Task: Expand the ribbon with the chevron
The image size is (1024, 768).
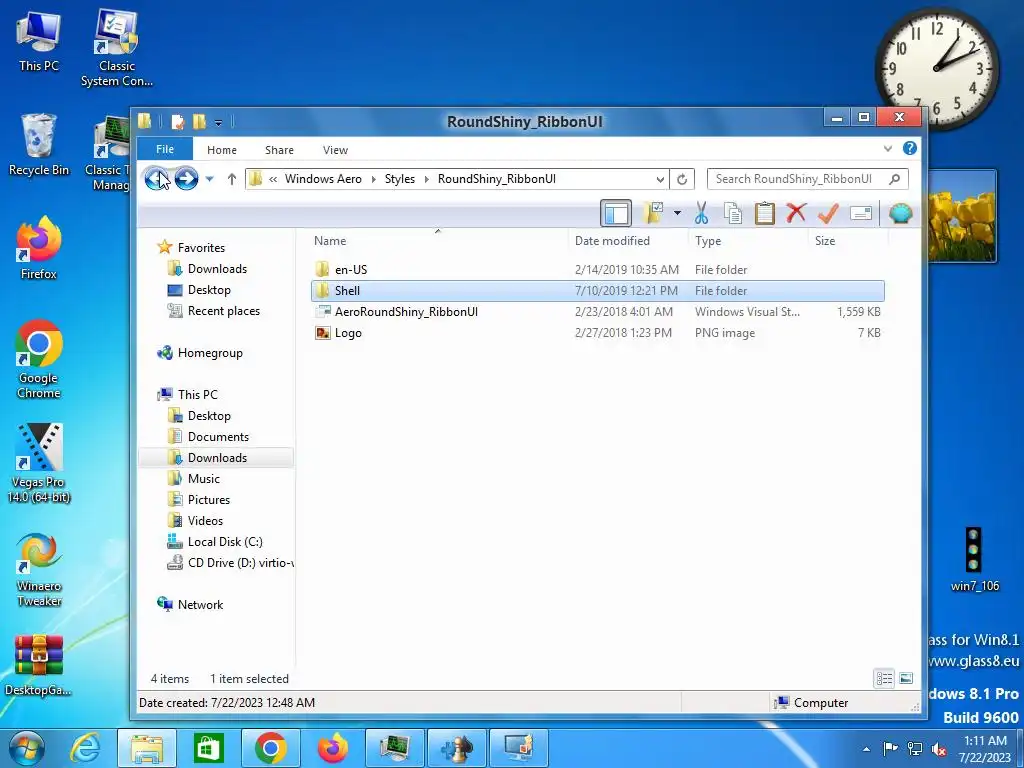Action: click(x=888, y=149)
